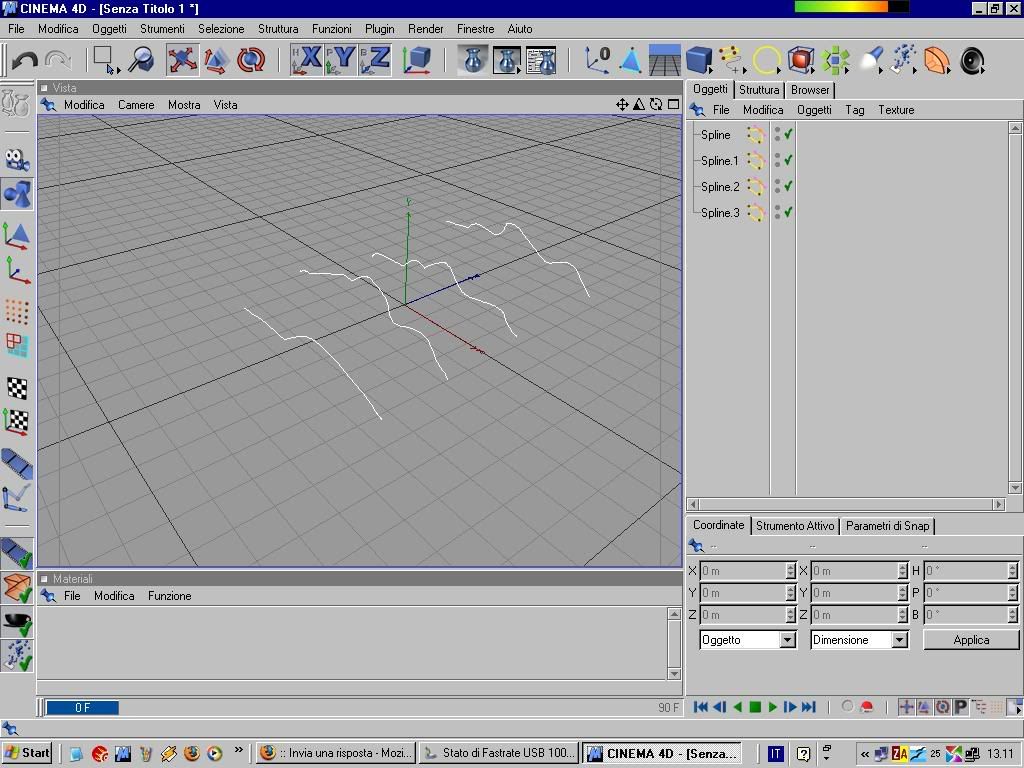This screenshot has height=768, width=1024.
Task: Toggle Z axis lock
Action: click(x=375, y=60)
